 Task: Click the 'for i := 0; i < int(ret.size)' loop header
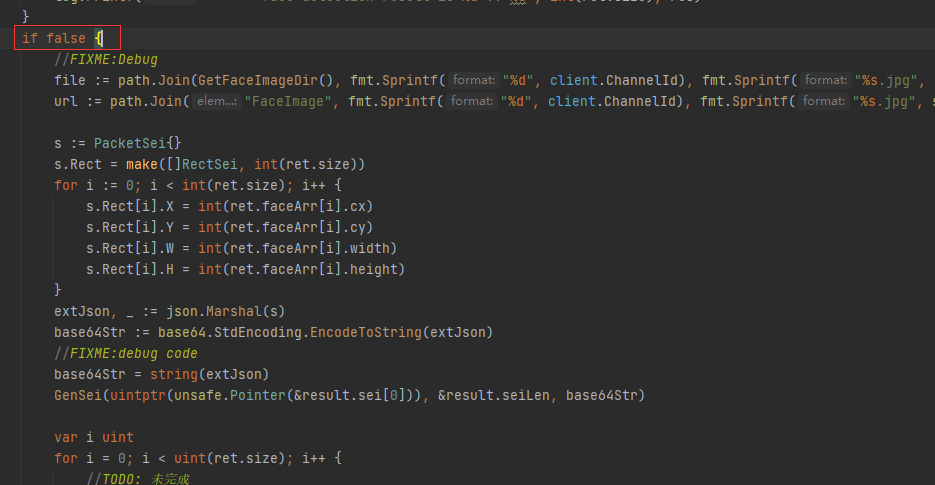point(198,186)
